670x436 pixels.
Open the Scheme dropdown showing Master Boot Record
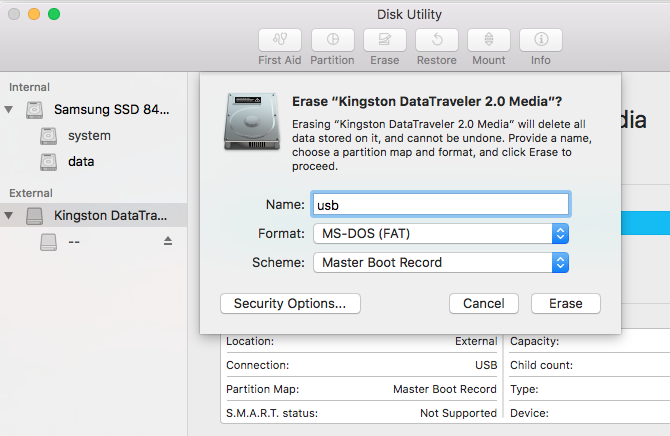click(440, 263)
